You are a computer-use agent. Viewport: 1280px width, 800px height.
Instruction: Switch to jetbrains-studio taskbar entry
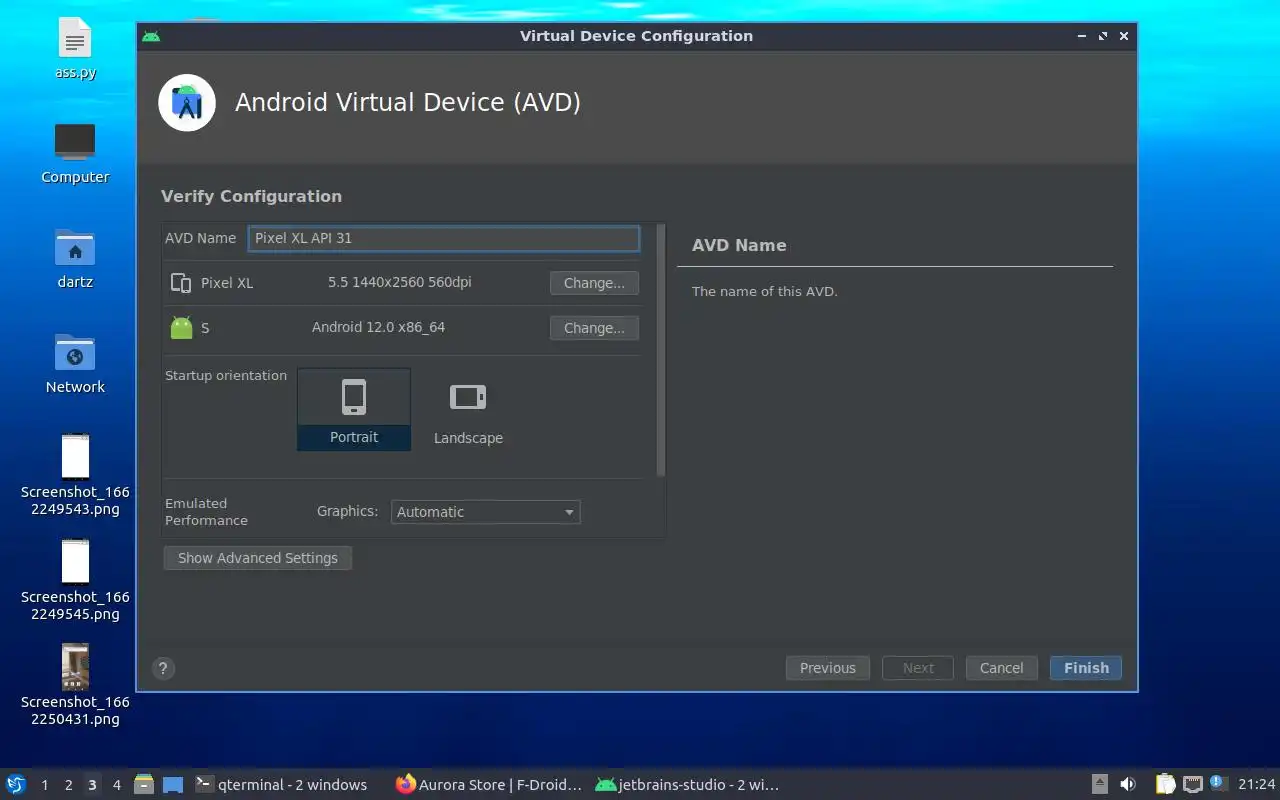point(687,785)
